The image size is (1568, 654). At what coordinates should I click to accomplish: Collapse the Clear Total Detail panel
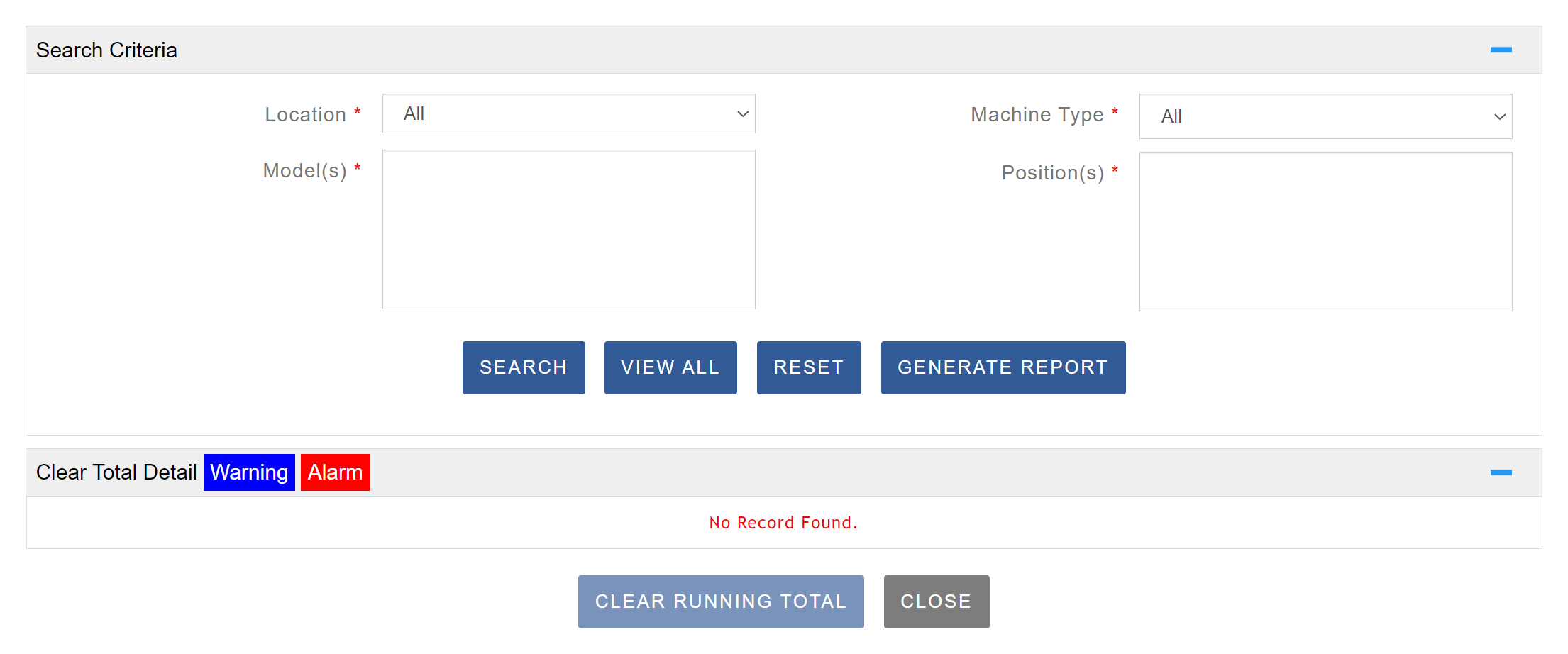click(x=1501, y=472)
